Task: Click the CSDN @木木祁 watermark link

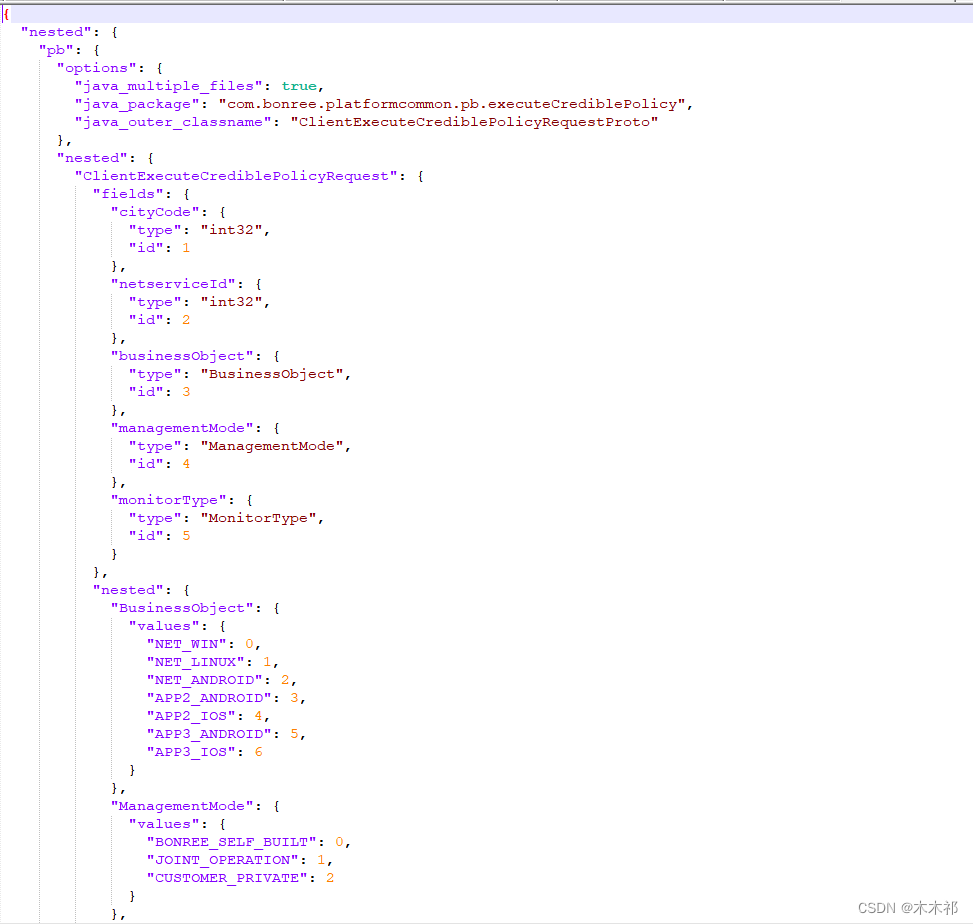Action: [x=907, y=908]
